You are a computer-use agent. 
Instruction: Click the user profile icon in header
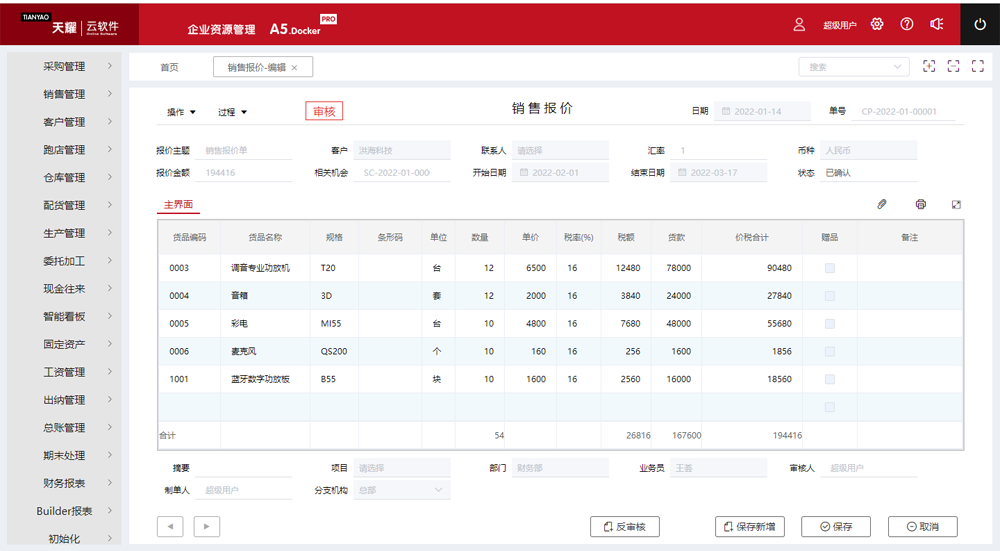click(799, 24)
